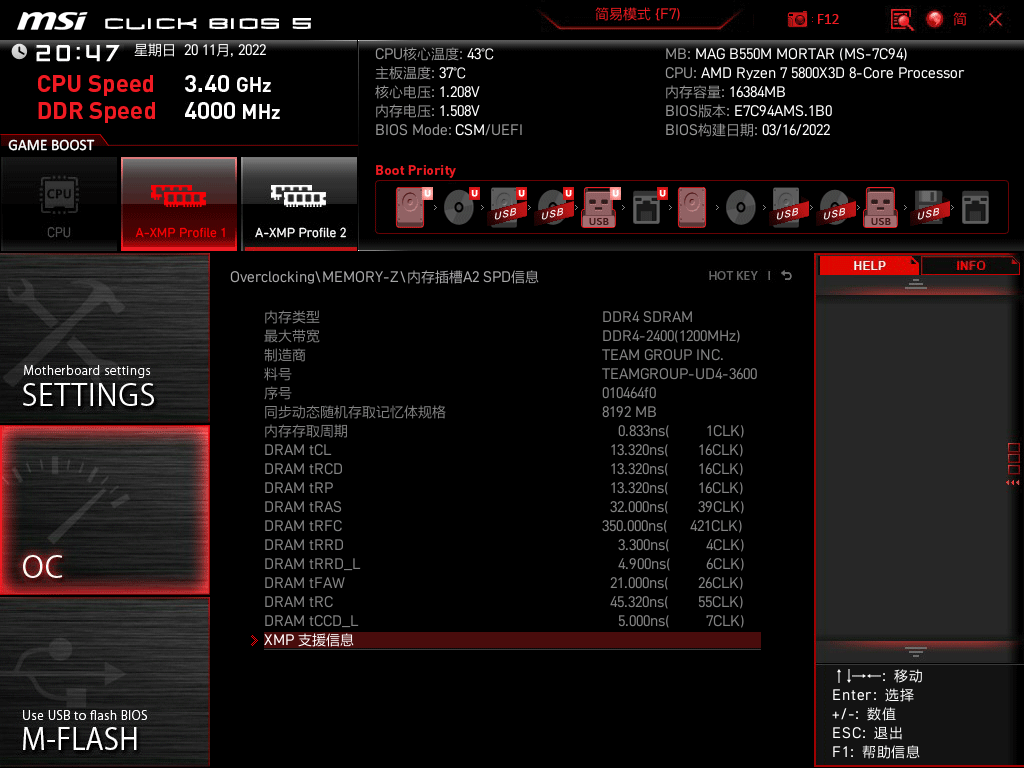This screenshot has width=1024, height=768.
Task: Click the GAME BOOST label
Action: [51, 145]
